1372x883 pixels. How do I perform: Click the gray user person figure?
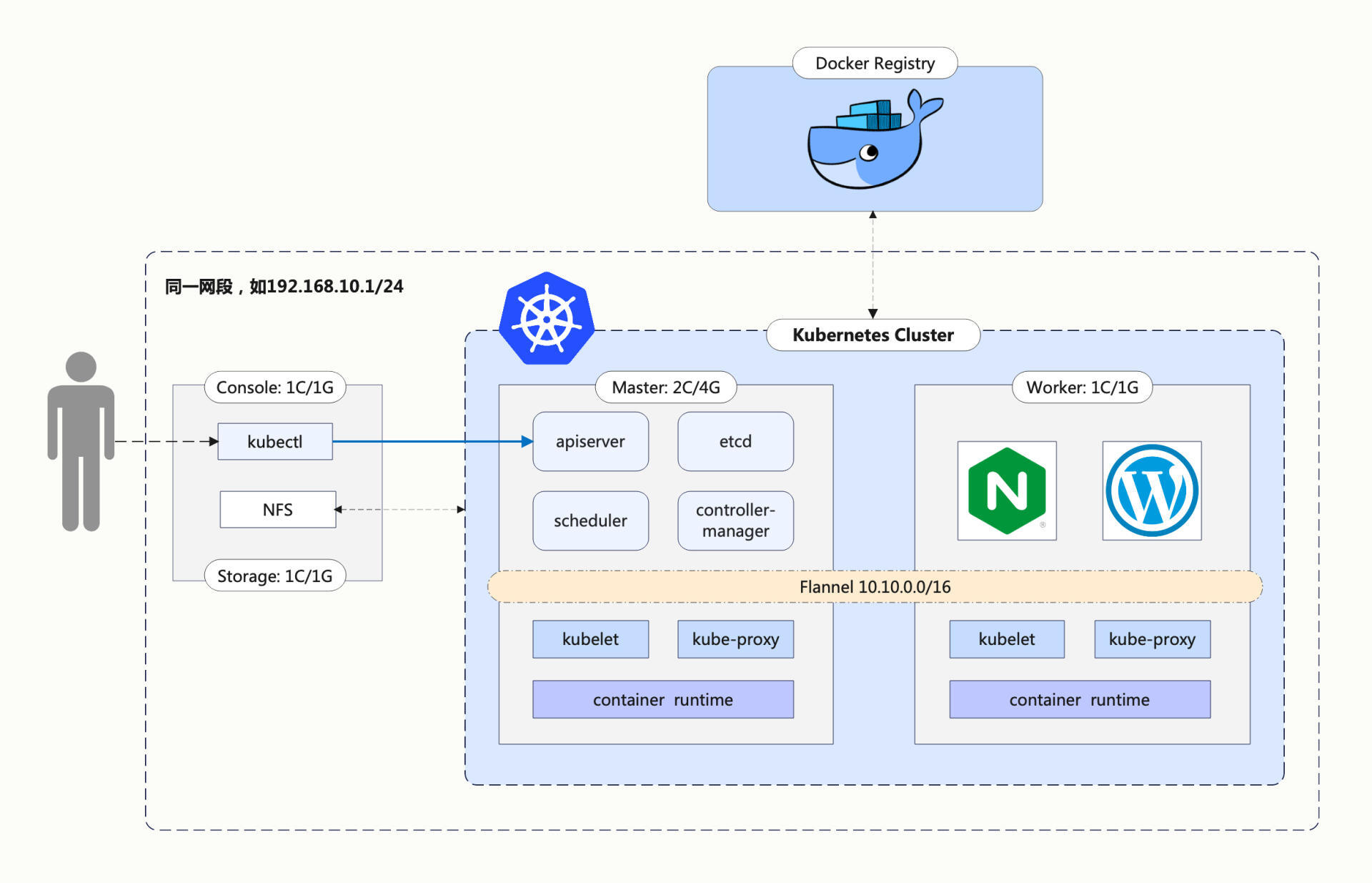[81, 441]
